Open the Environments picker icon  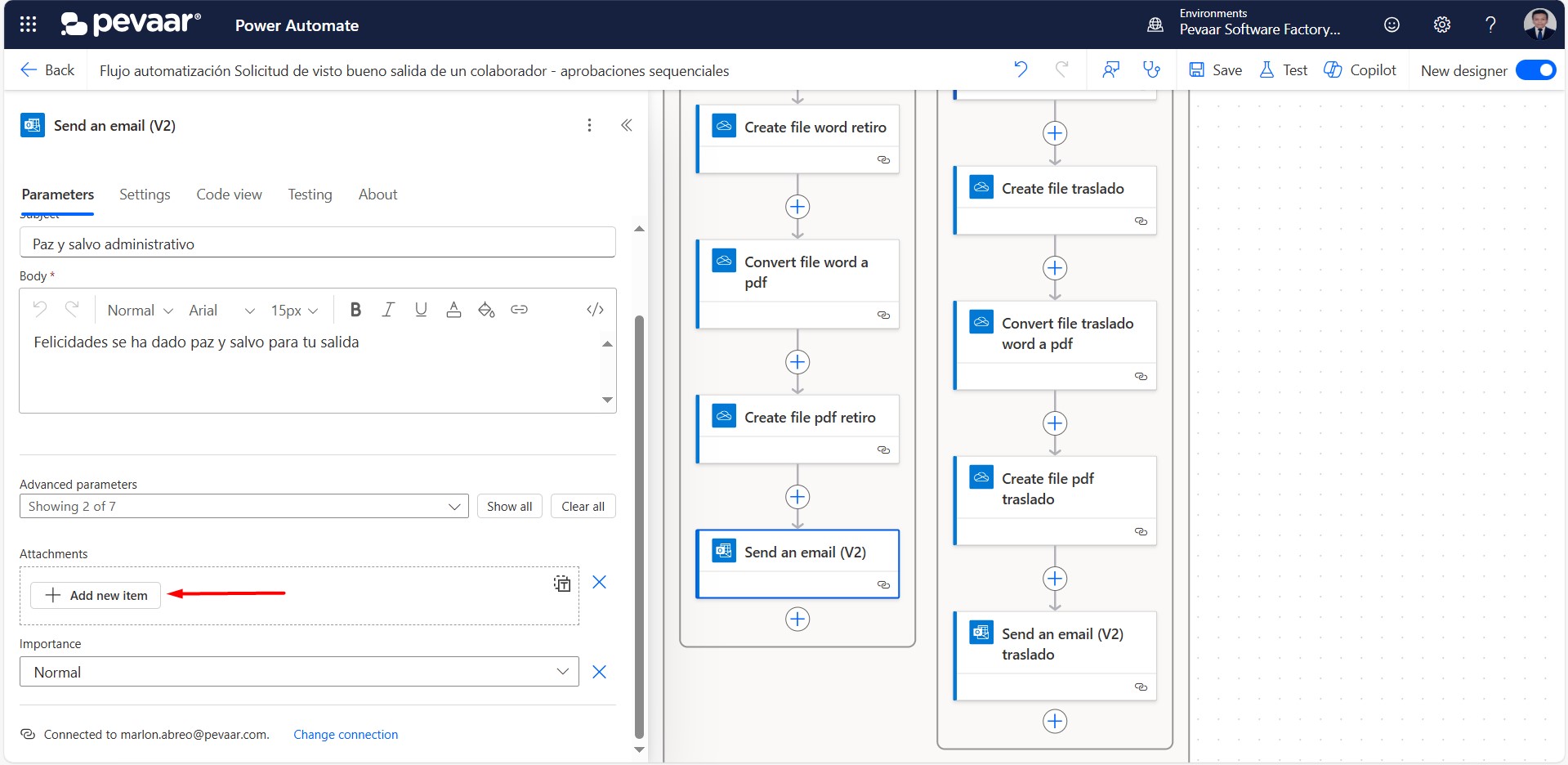[x=1155, y=25]
